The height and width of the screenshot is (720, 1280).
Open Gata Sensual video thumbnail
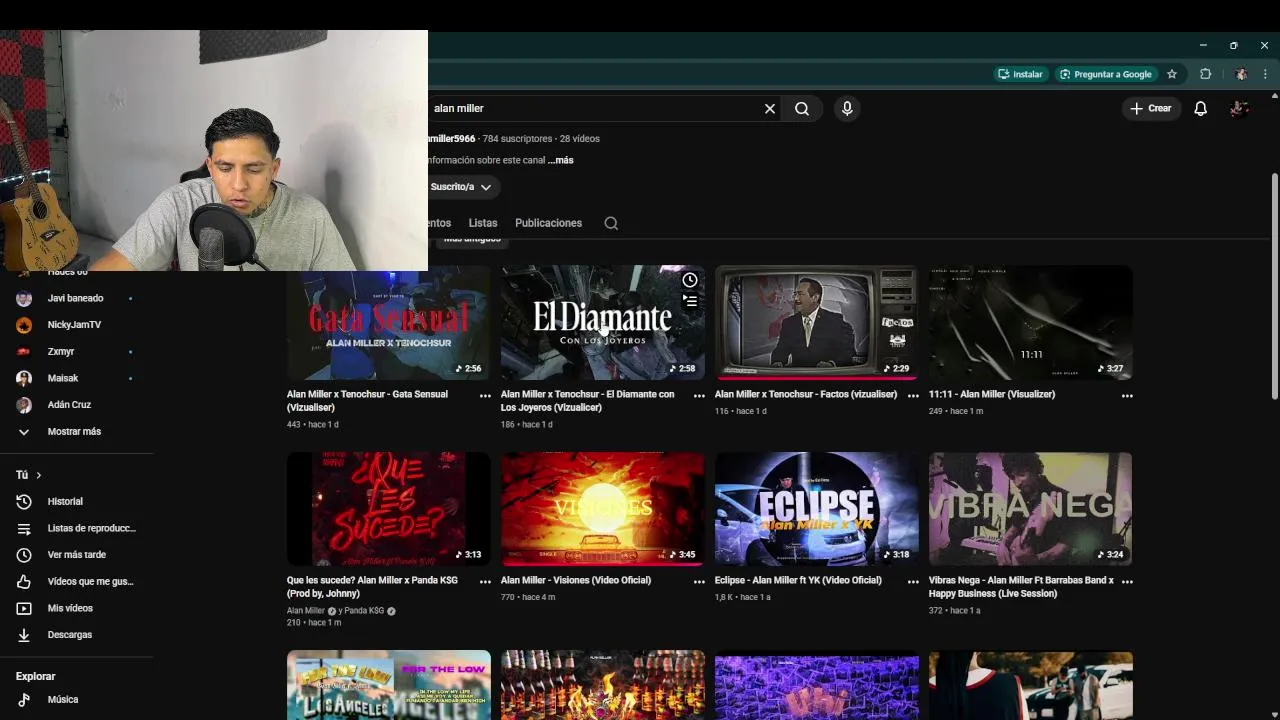[389, 322]
